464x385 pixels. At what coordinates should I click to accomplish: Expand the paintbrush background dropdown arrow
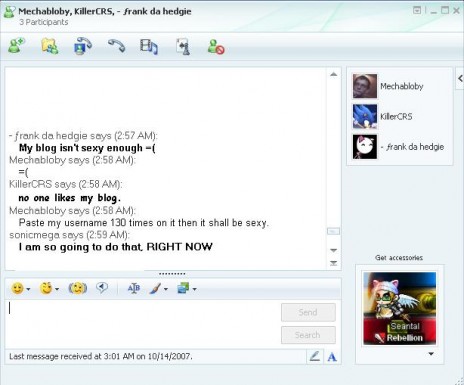(166, 289)
